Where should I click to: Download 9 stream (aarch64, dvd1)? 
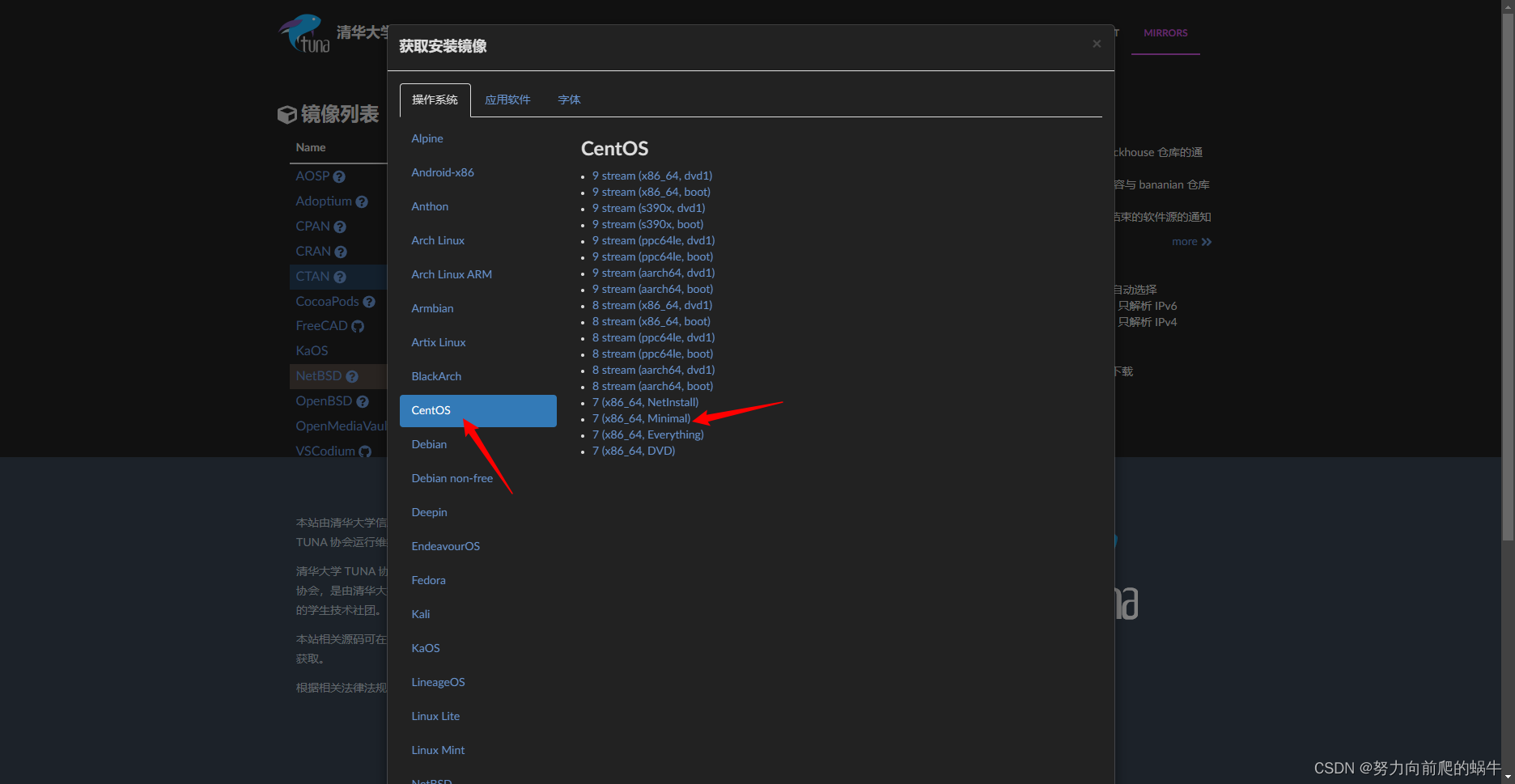(654, 273)
